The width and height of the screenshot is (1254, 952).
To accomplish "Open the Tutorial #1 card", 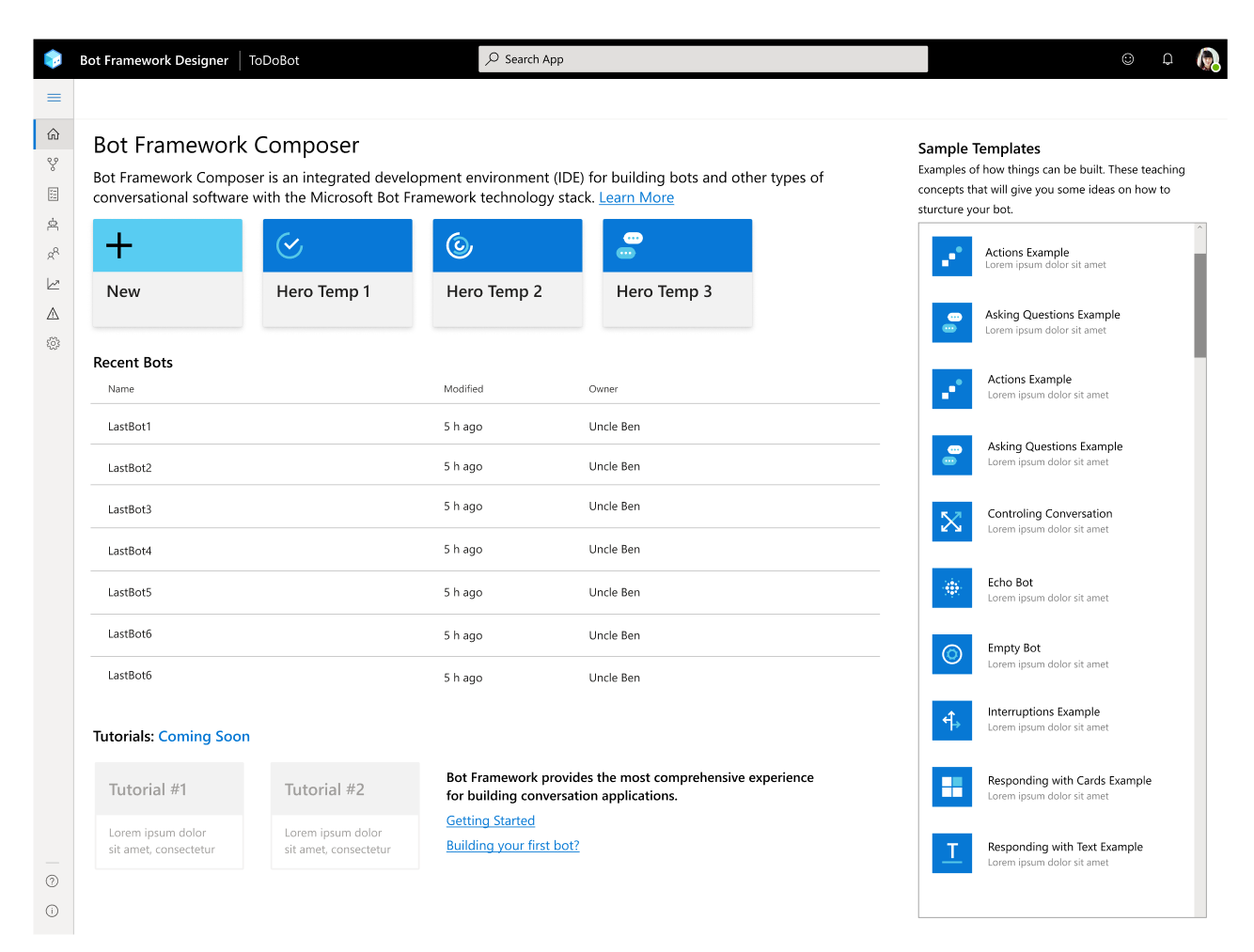I will coord(169,816).
